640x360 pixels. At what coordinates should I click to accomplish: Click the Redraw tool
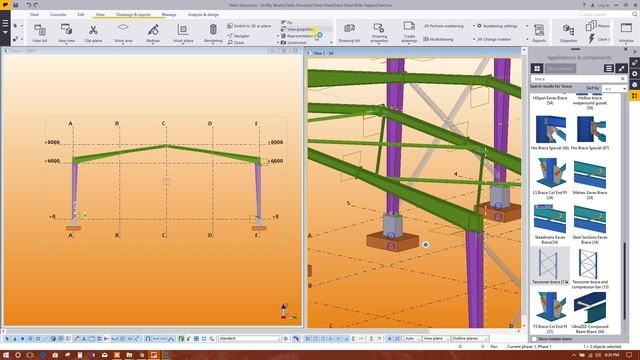pos(153,33)
